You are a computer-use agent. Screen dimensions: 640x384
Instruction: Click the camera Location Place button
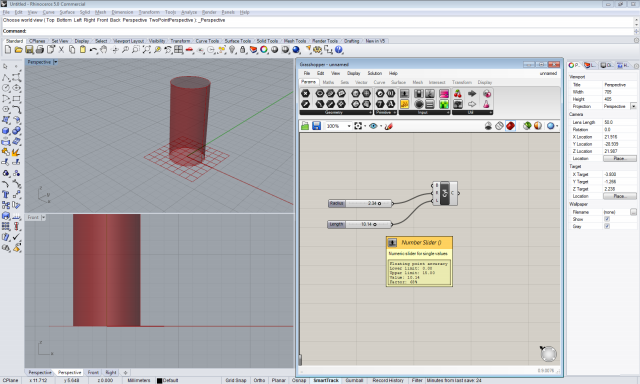(x=620, y=158)
